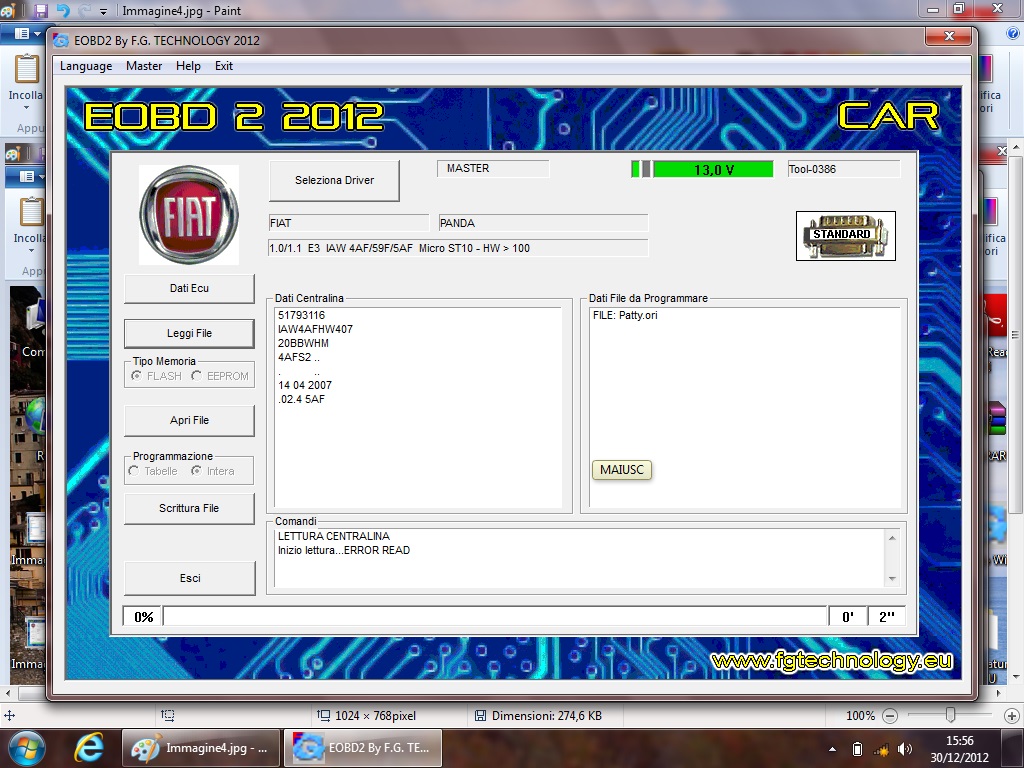Screen dimensions: 1024x768
Task: Click the 0% progress readout
Action: click(x=143, y=616)
